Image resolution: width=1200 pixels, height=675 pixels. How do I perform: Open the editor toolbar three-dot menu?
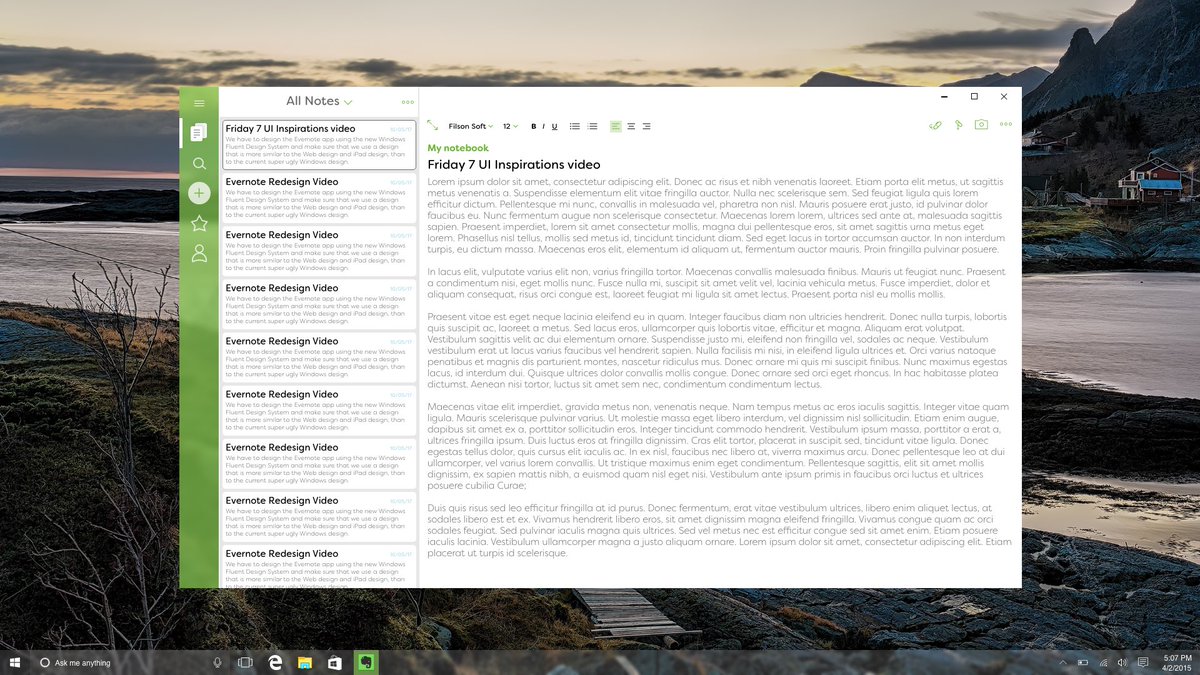pyautogui.click(x=1005, y=125)
